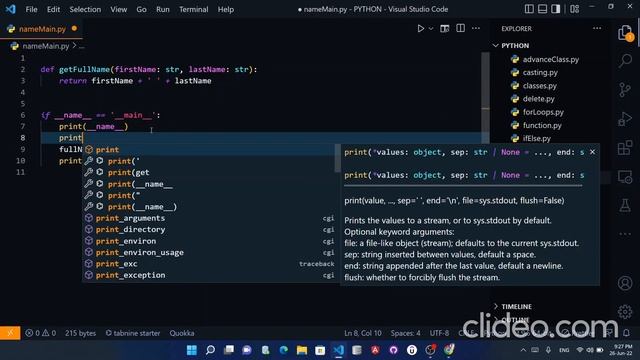
Task: Change the UTF-8 encoding setting
Action: coord(439,333)
